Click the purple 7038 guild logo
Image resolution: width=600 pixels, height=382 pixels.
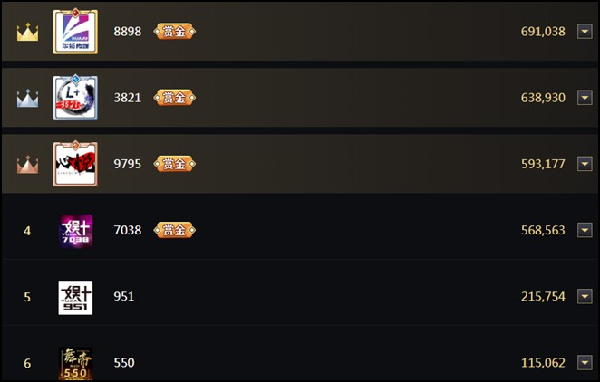pyautogui.click(x=75, y=231)
